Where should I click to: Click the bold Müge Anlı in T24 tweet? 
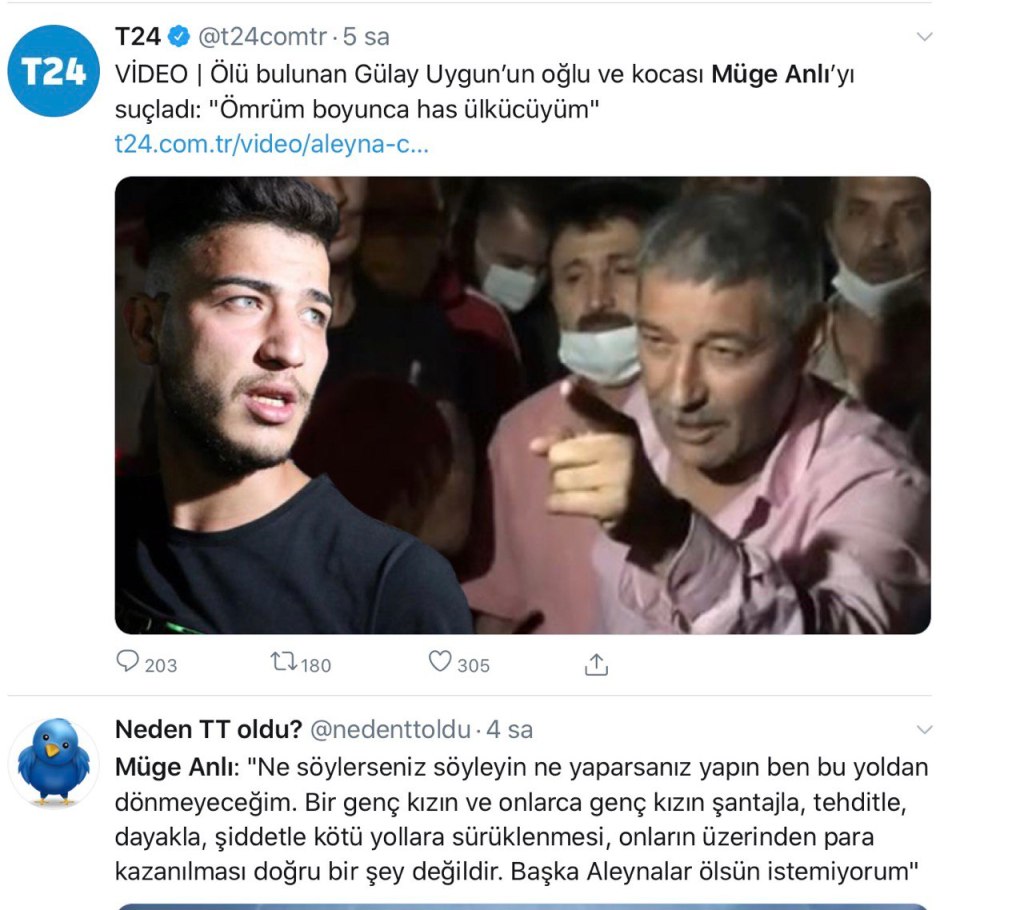[x=770, y=74]
